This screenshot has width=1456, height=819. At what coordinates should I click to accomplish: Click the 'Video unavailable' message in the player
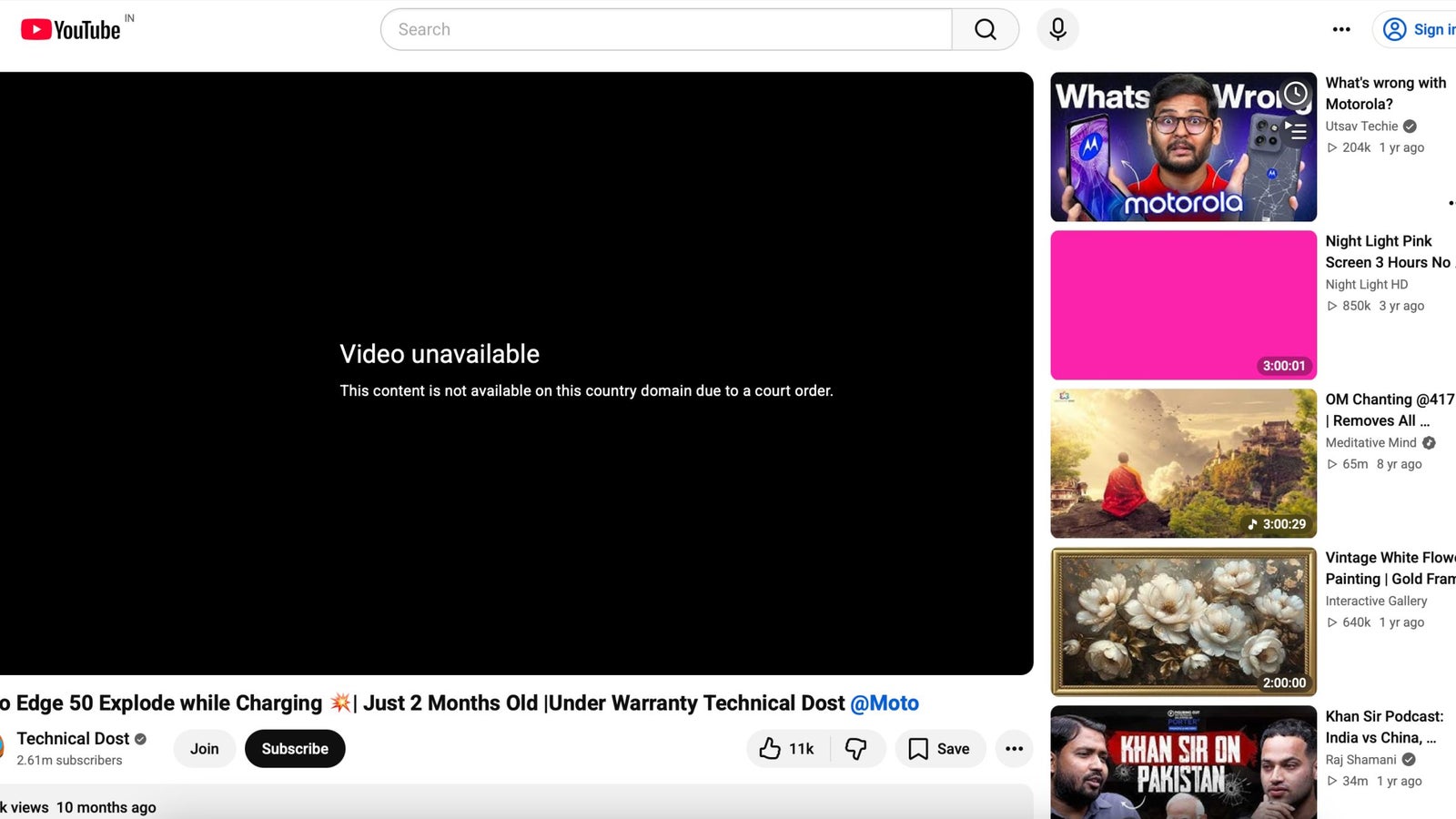[440, 354]
